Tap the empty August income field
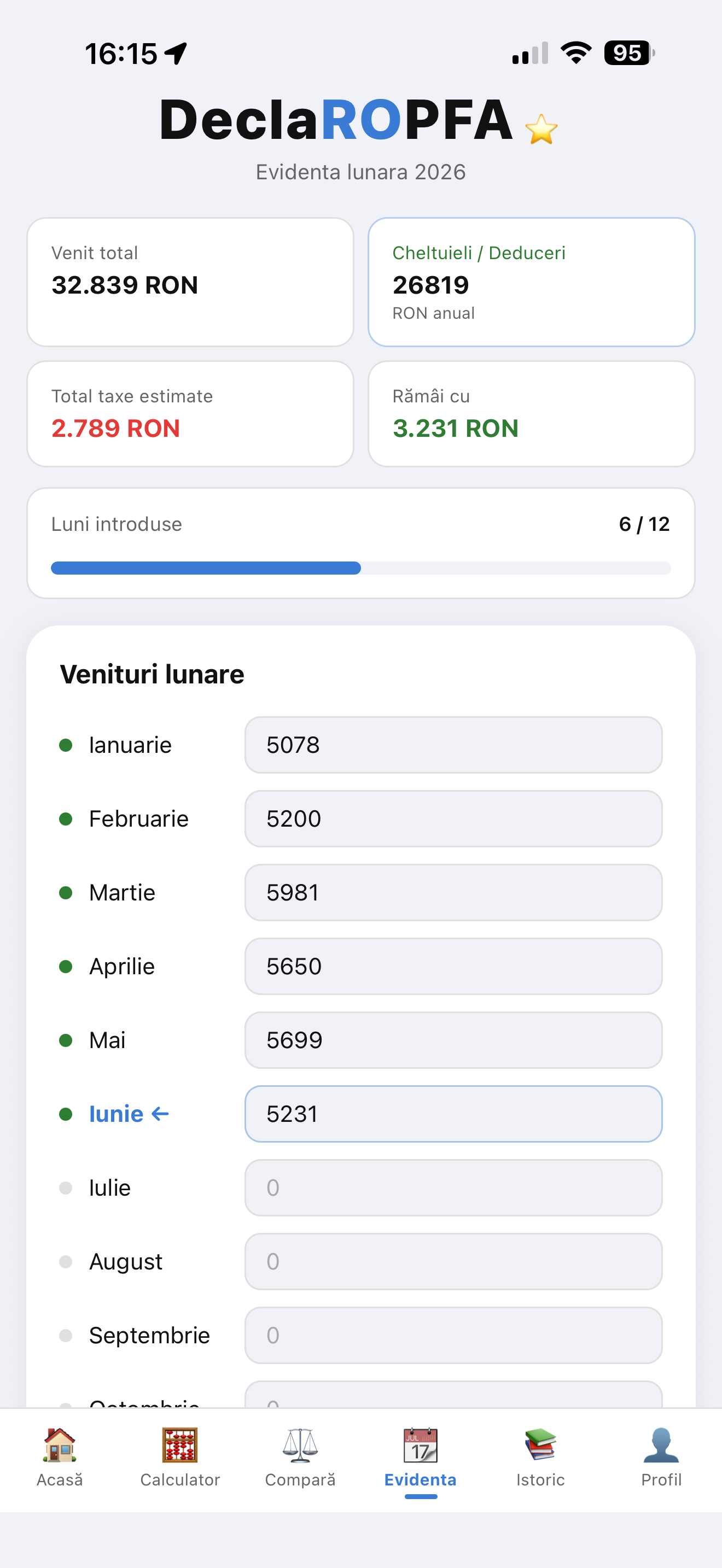The width and height of the screenshot is (722, 1568). pyautogui.click(x=453, y=1261)
